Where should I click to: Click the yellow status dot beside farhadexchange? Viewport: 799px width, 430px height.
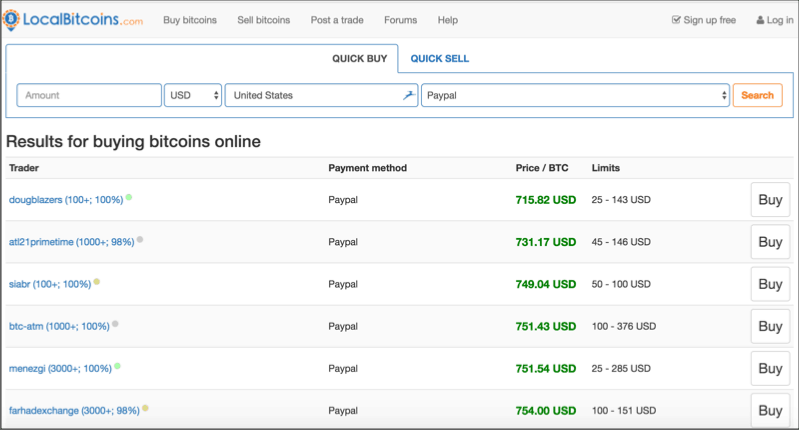pos(145,408)
